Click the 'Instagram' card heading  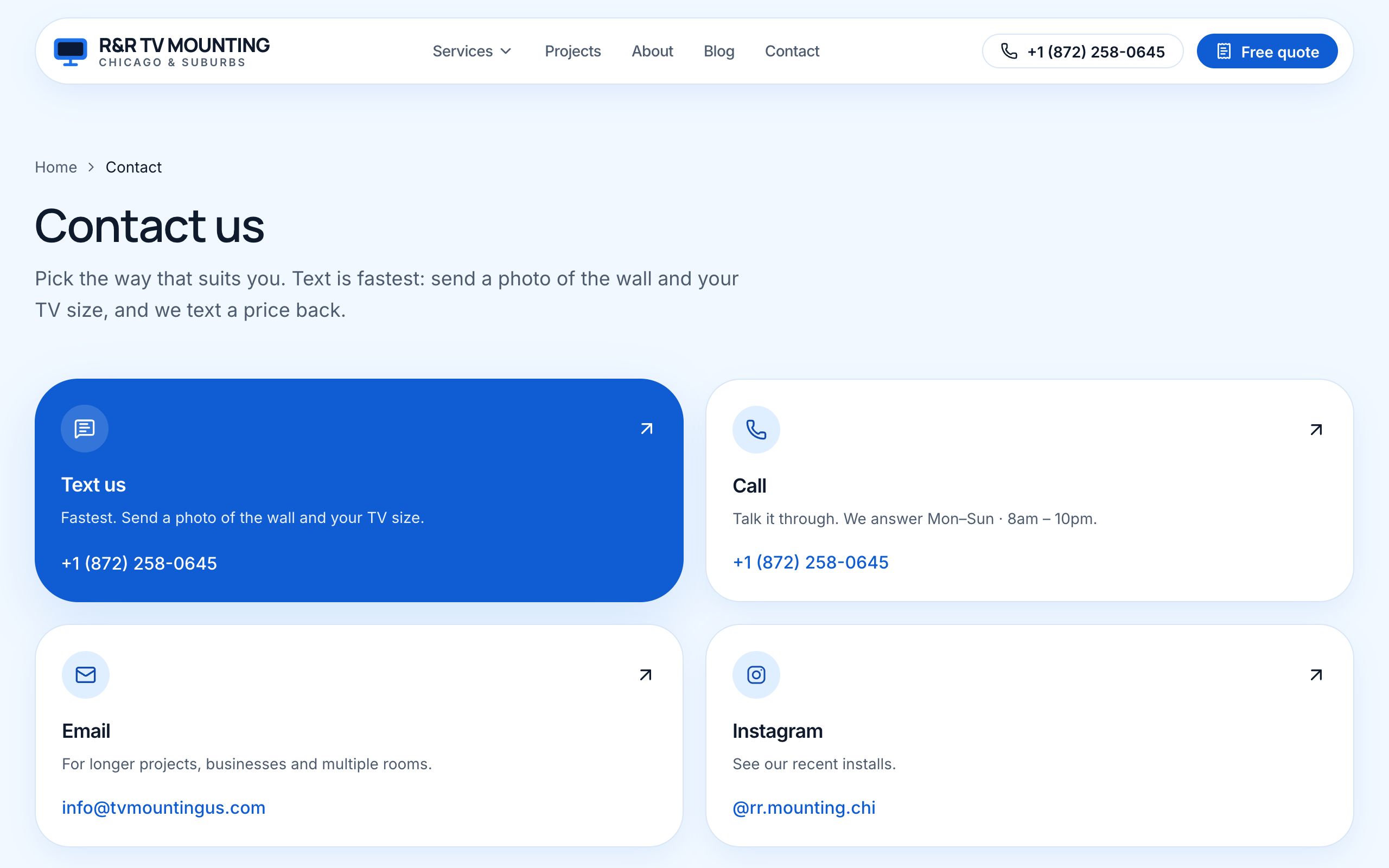[x=777, y=731]
